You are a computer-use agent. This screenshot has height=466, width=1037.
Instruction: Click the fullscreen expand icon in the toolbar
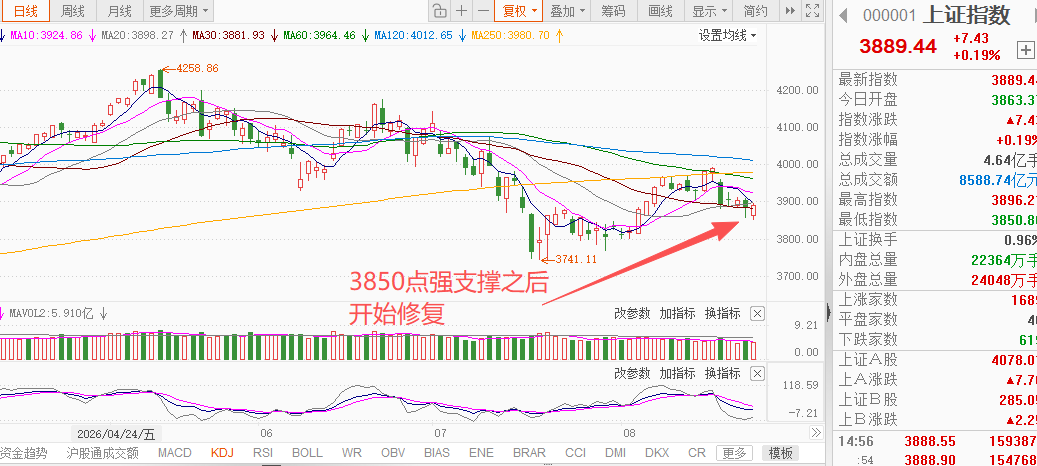click(813, 11)
